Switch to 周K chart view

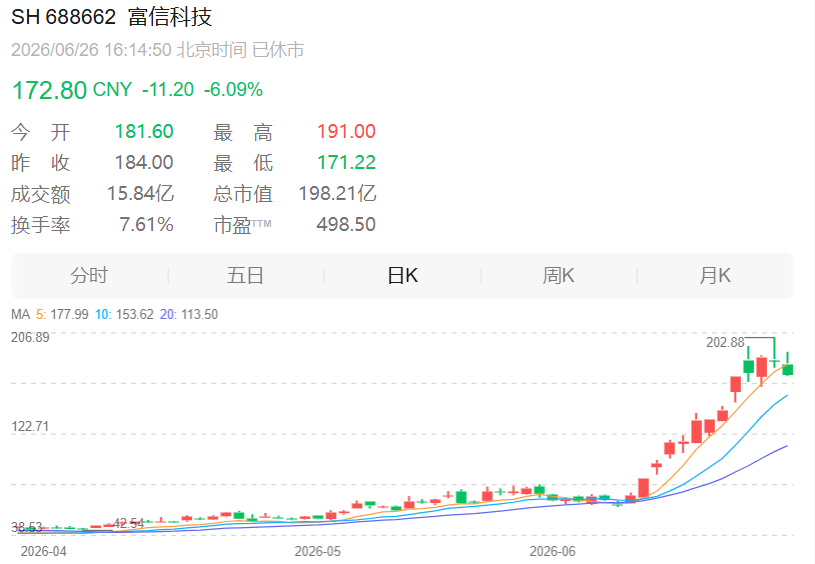click(559, 276)
